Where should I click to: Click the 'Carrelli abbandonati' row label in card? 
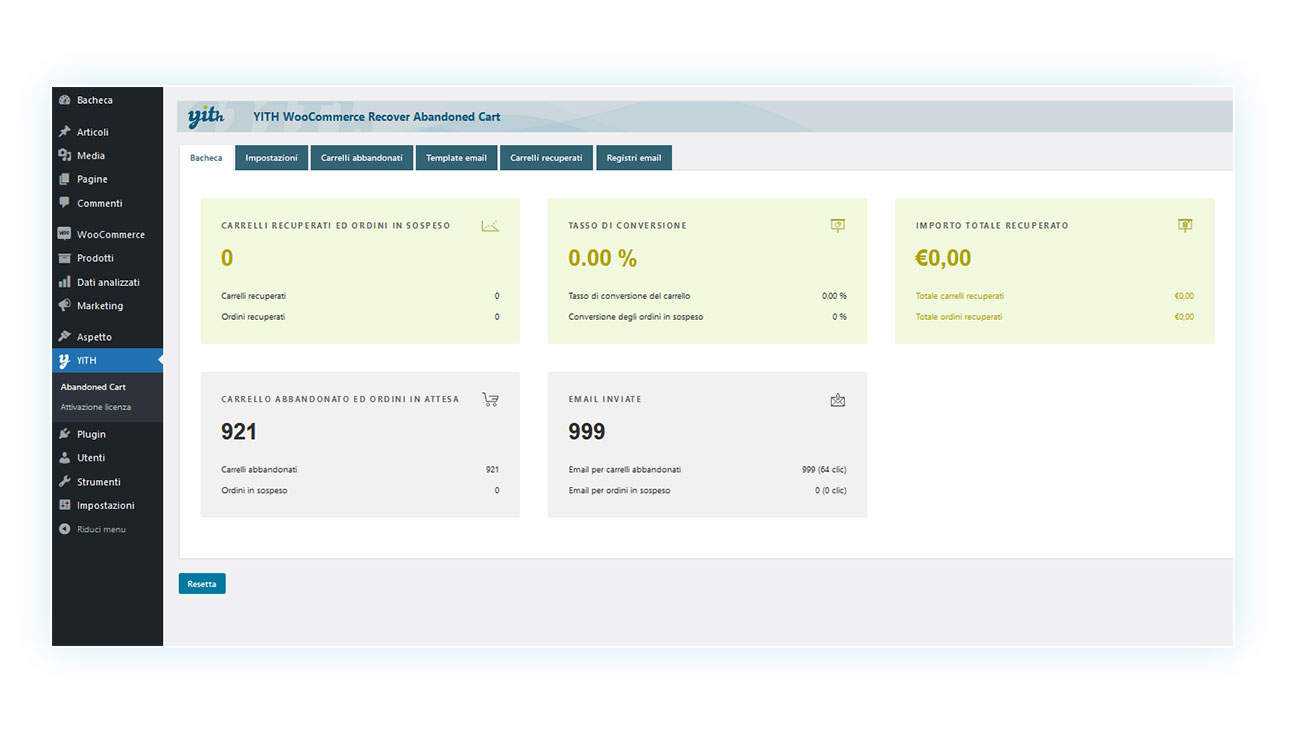pos(259,470)
